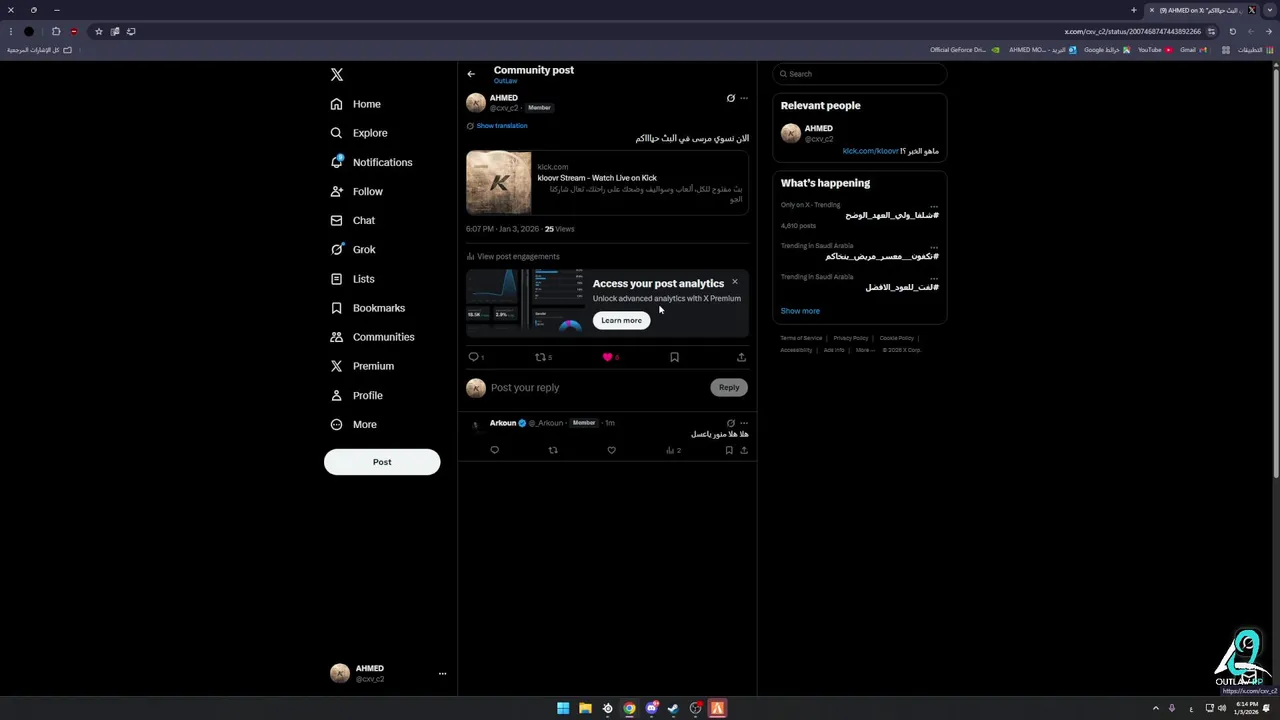Open AHMED in Relevant people
The image size is (1280, 720).
(819, 129)
